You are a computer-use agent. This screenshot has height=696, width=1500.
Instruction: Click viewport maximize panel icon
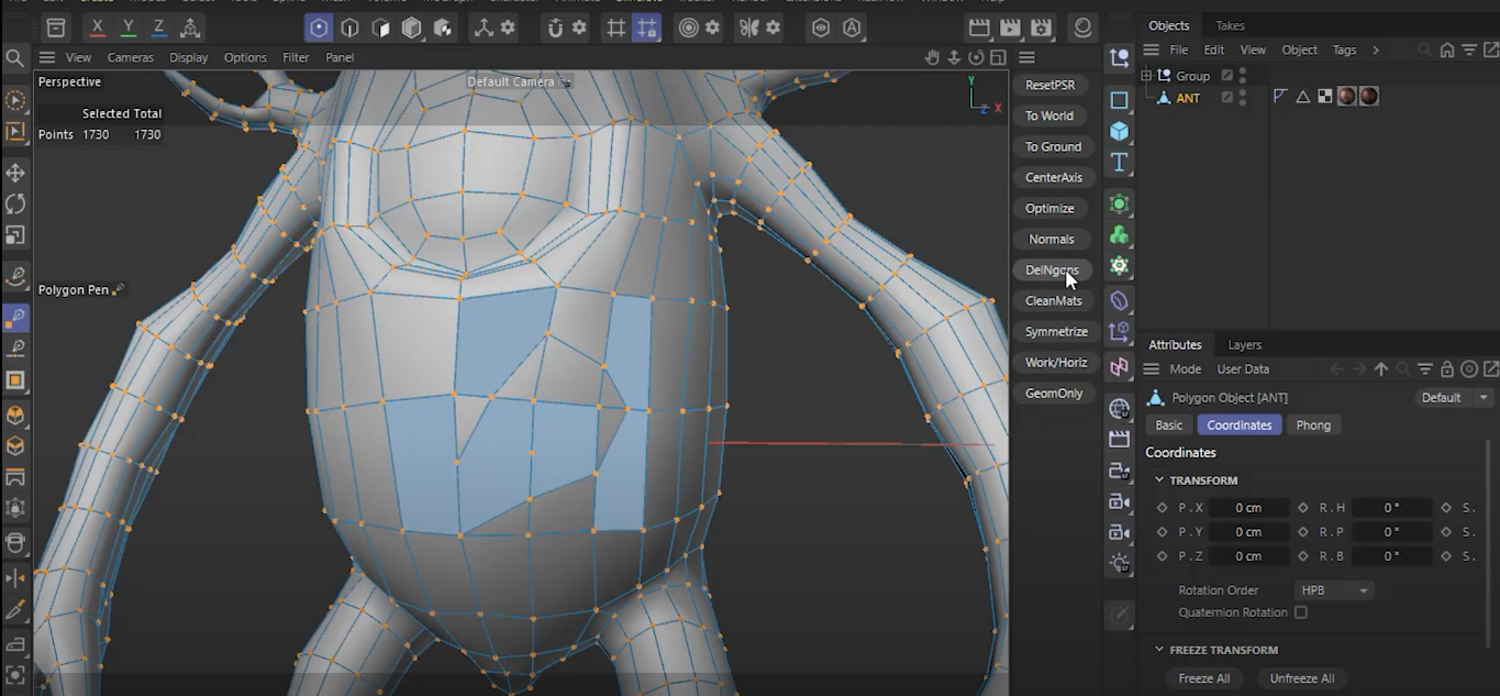click(998, 58)
